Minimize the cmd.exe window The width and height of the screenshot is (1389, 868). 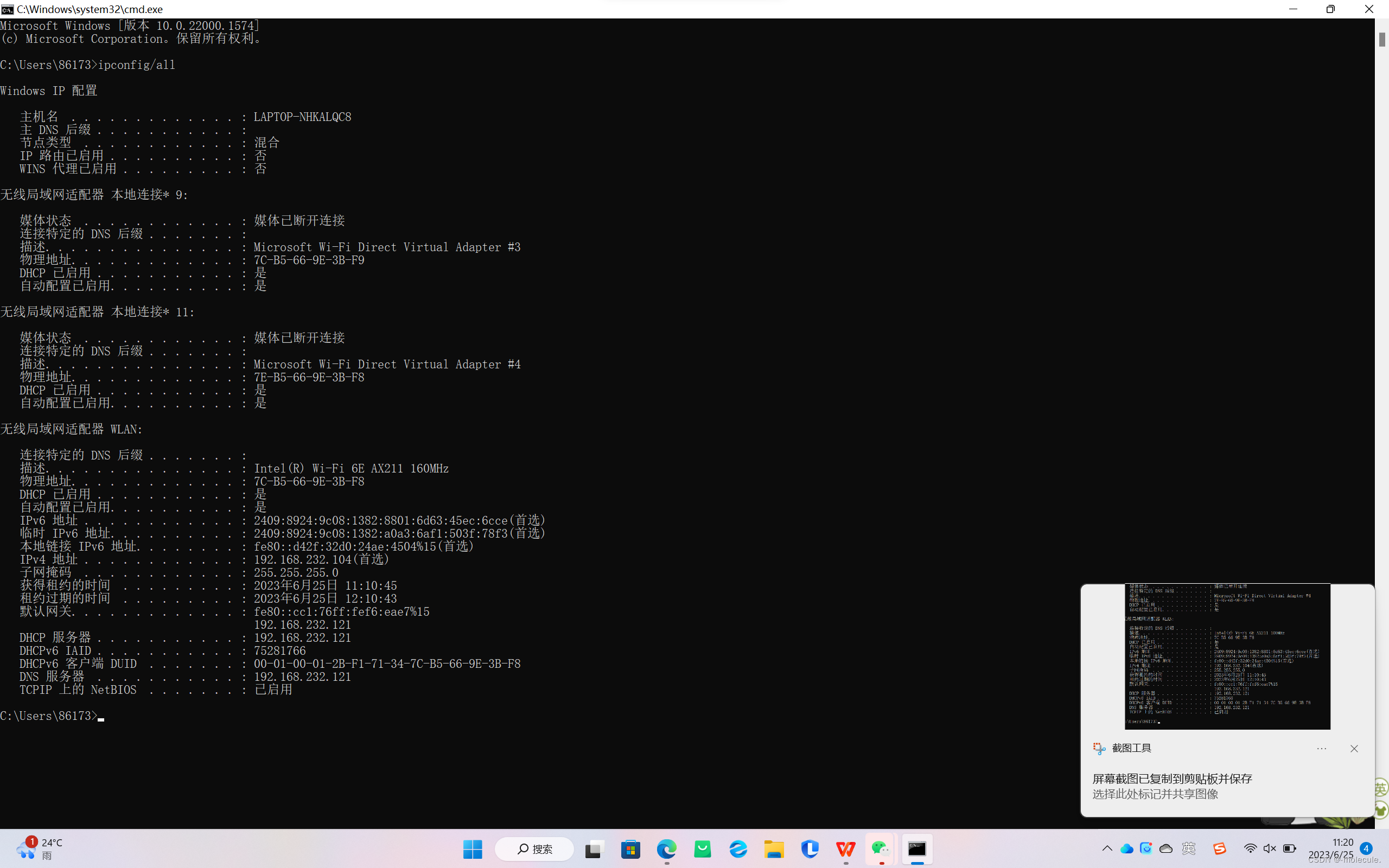[x=1293, y=9]
